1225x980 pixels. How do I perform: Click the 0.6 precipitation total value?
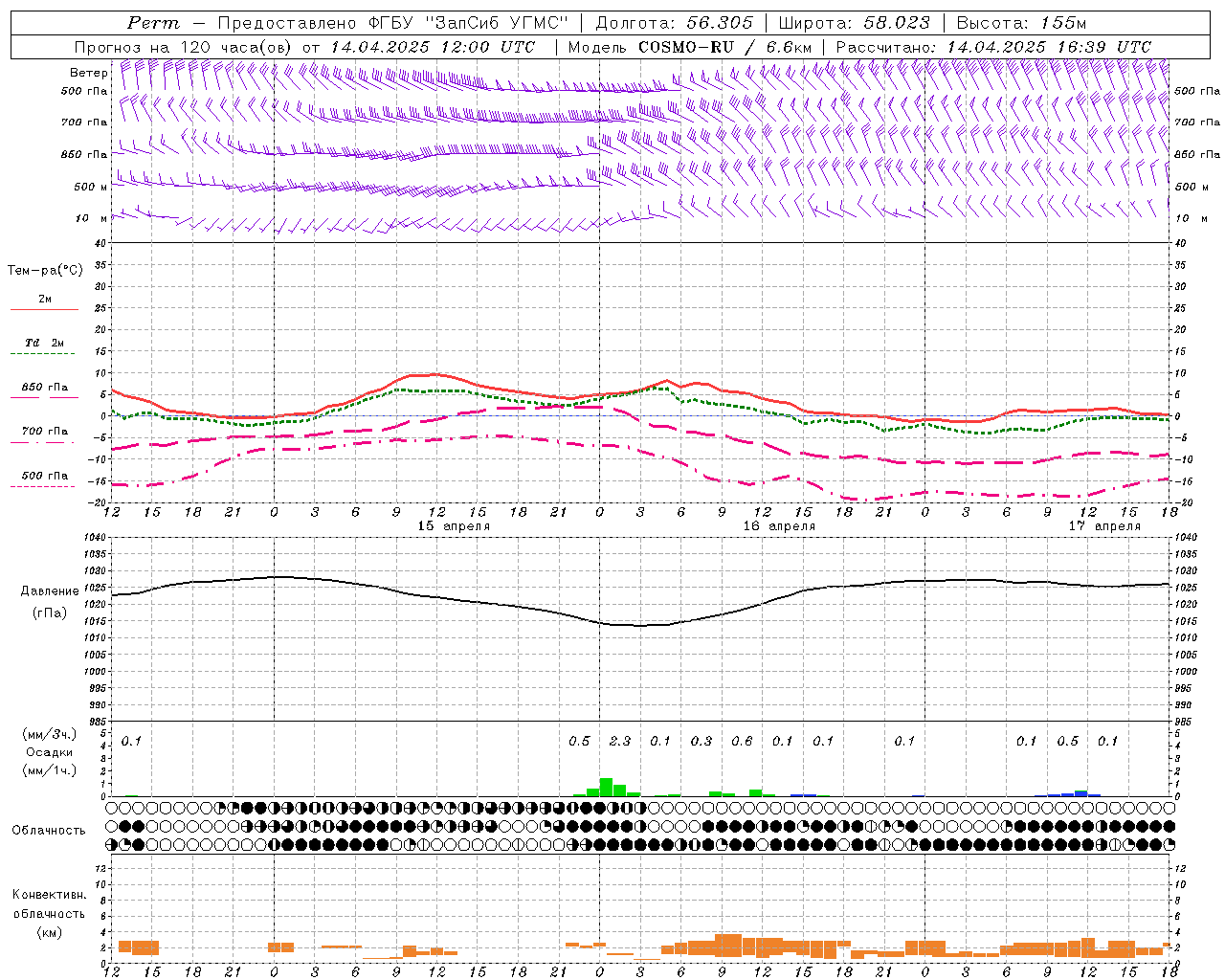pos(742,741)
